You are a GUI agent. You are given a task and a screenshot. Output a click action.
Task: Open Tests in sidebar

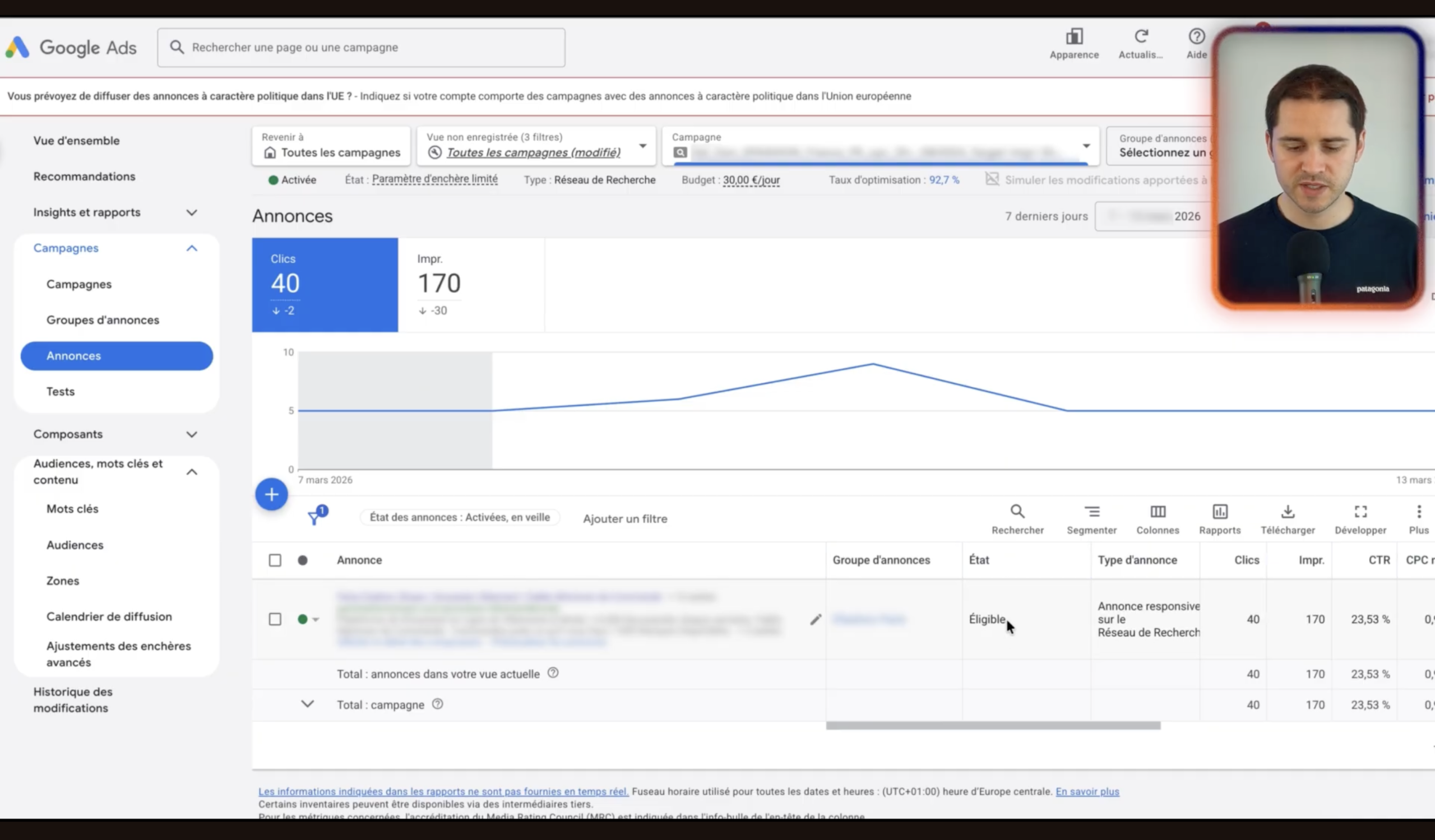[x=61, y=392]
